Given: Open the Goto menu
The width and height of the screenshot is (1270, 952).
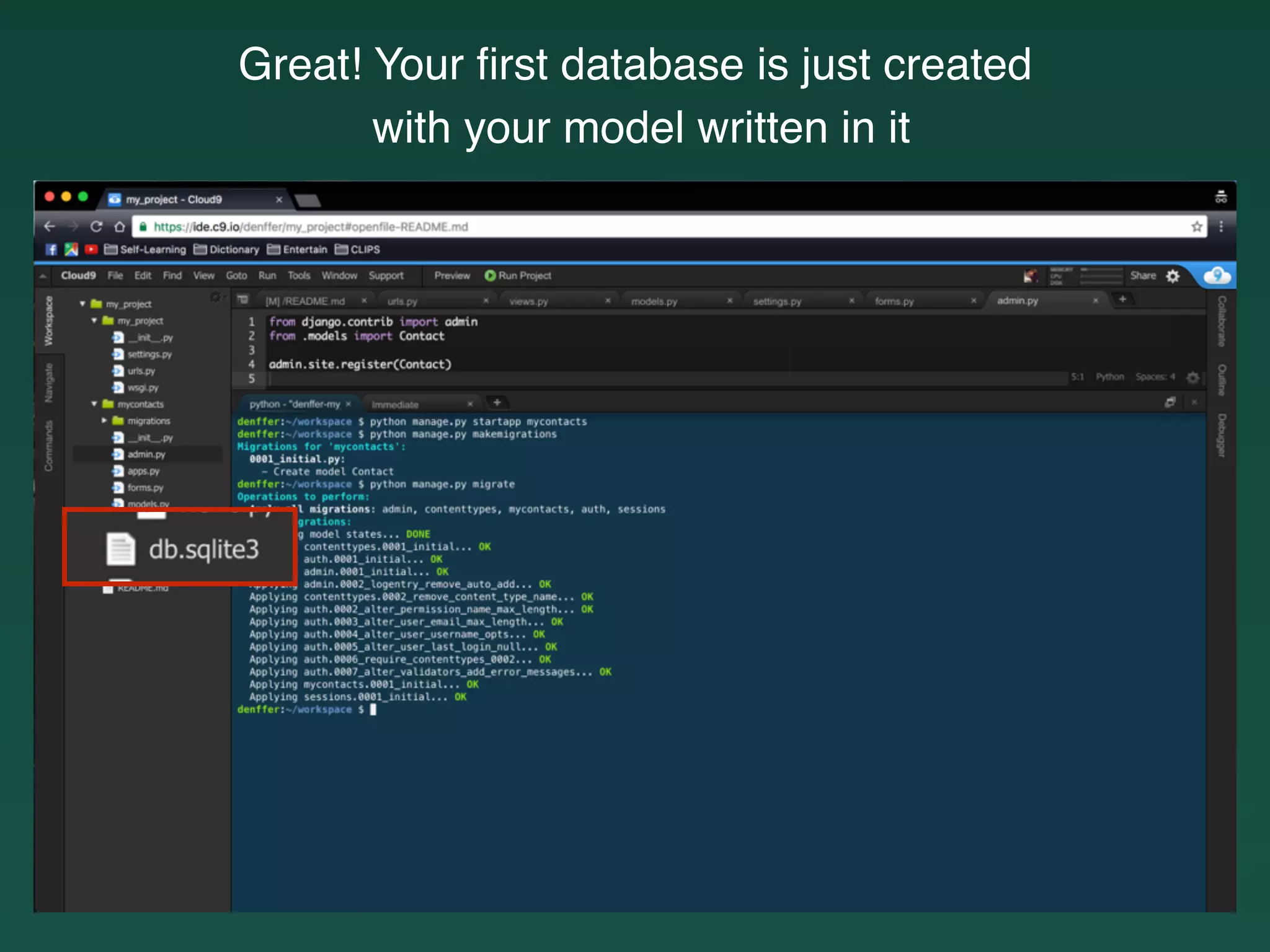Looking at the screenshot, I should point(236,276).
